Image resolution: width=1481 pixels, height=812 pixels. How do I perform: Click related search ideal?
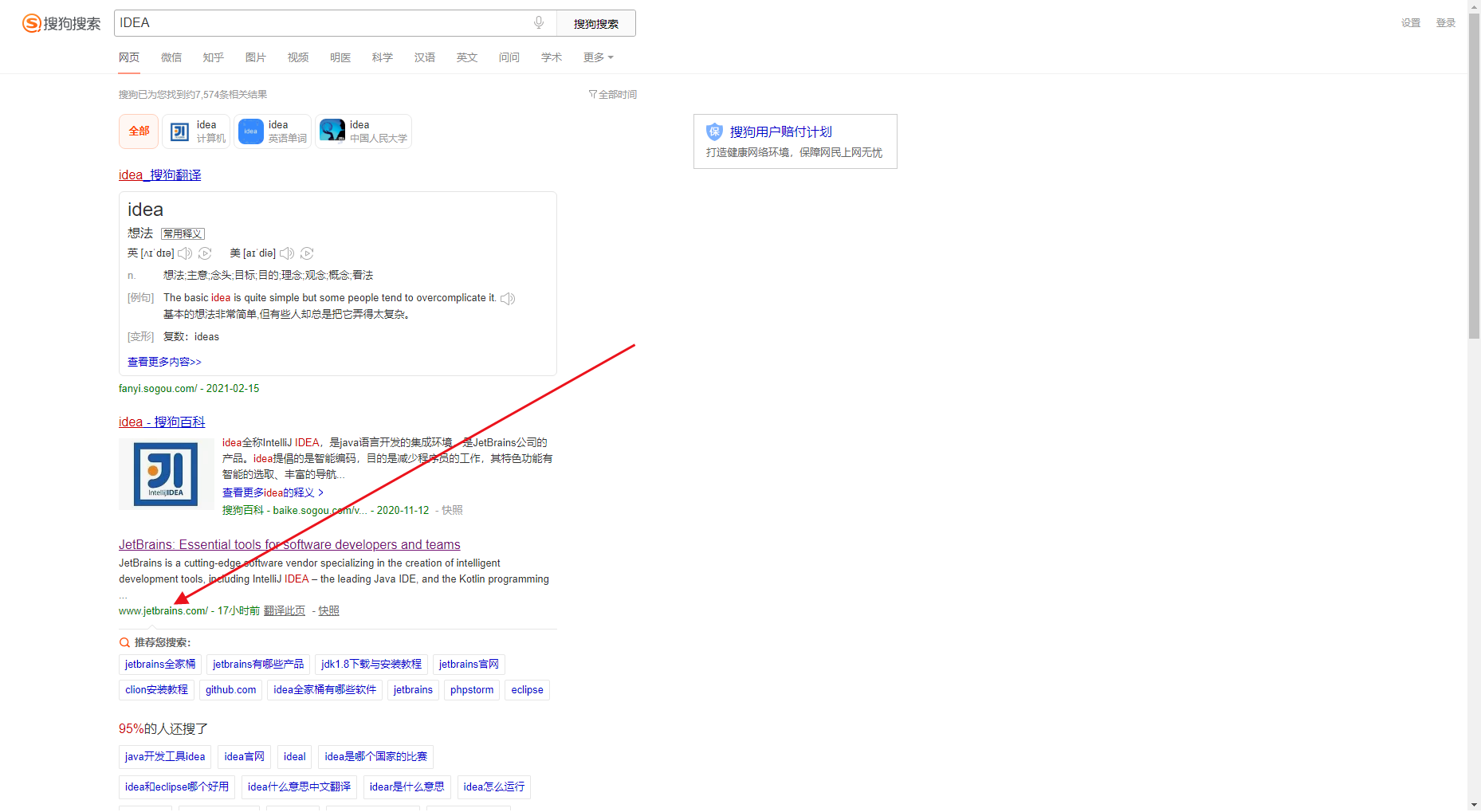295,757
